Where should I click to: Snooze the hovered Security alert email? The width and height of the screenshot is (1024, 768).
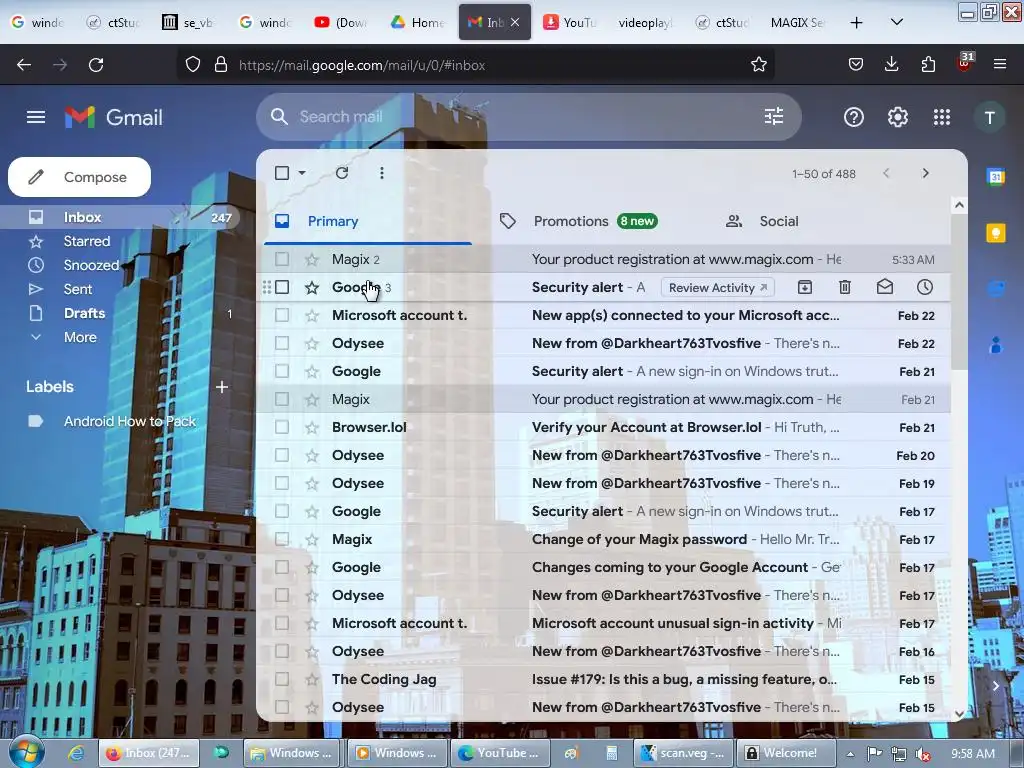(925, 287)
